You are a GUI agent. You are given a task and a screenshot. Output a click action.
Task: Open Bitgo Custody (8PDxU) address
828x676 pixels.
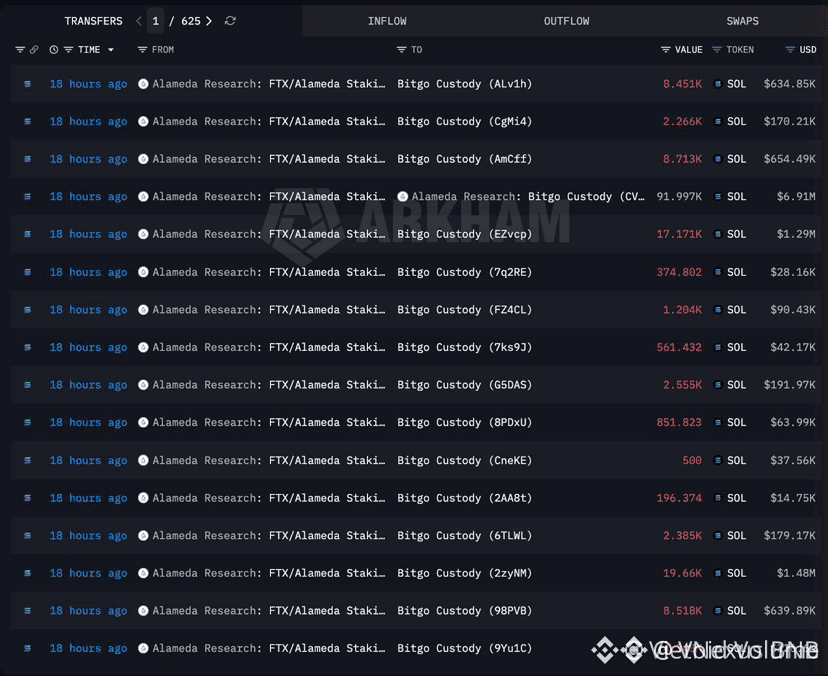tap(465, 422)
